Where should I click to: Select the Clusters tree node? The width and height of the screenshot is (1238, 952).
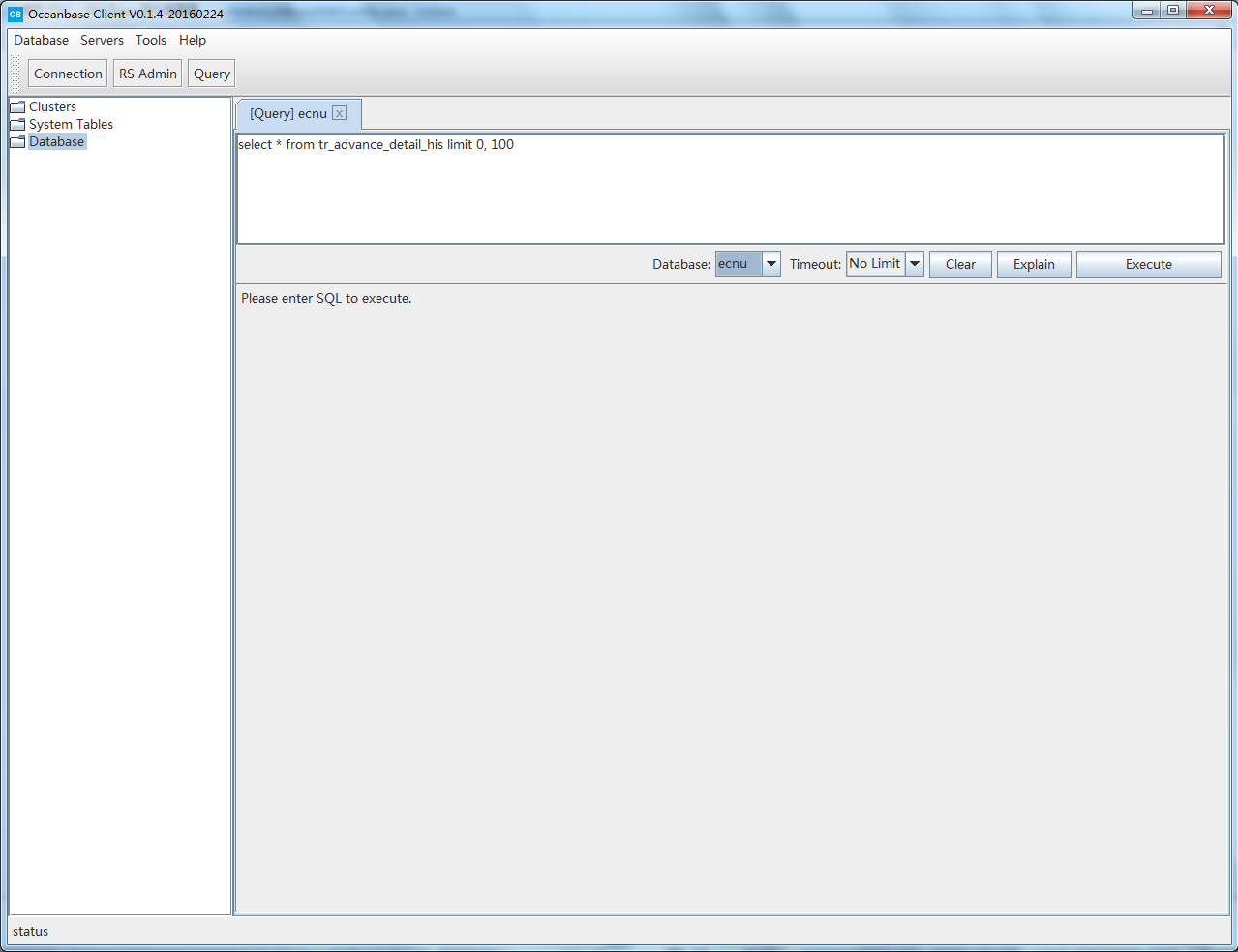point(52,106)
